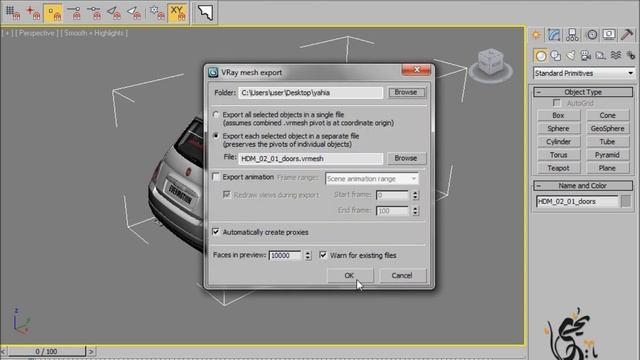Viewport: 640px width, 360px height.
Task: Create a Tube primitive
Action: point(607,142)
